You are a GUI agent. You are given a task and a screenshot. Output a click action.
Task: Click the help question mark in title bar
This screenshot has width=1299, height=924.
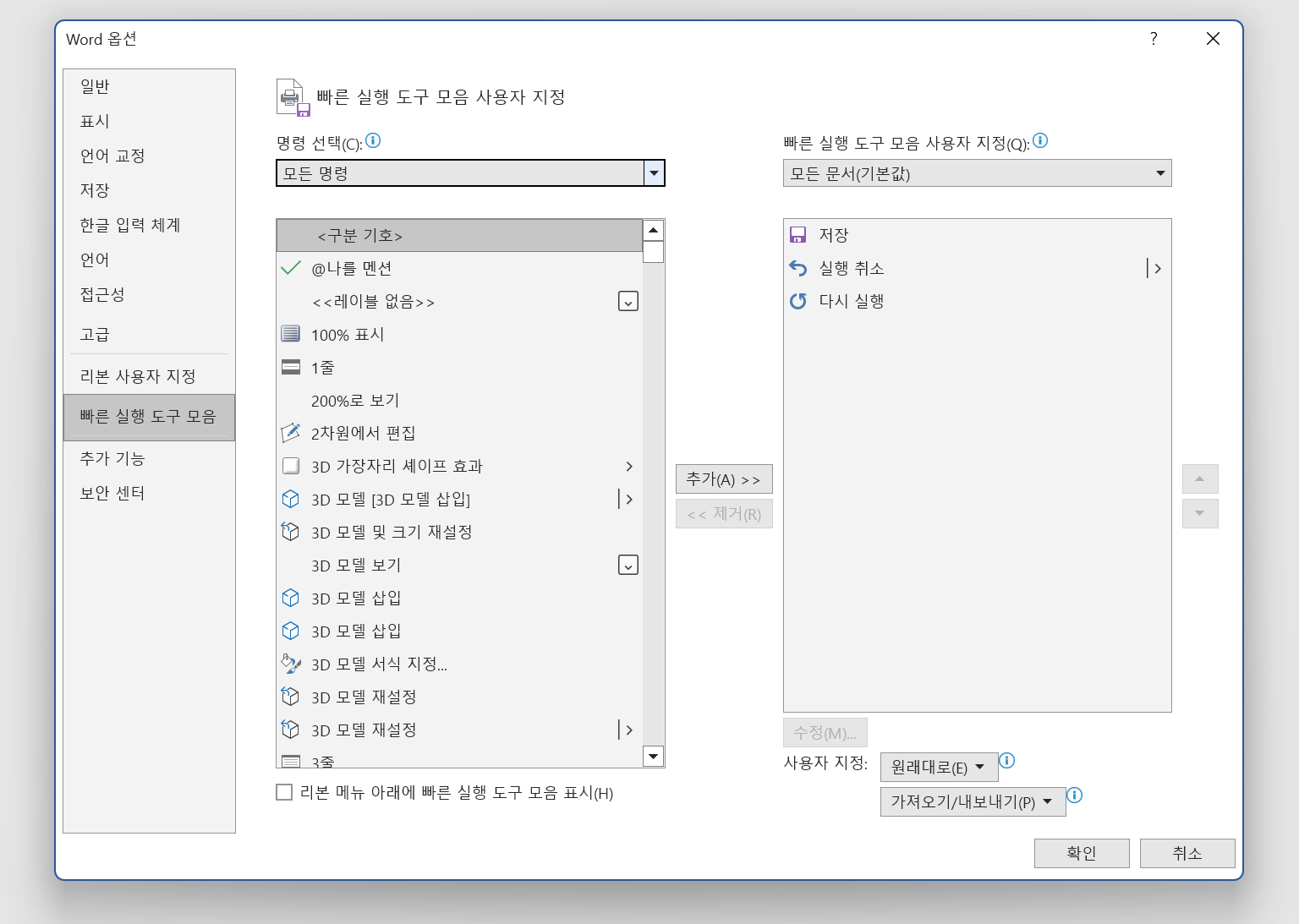1154,39
